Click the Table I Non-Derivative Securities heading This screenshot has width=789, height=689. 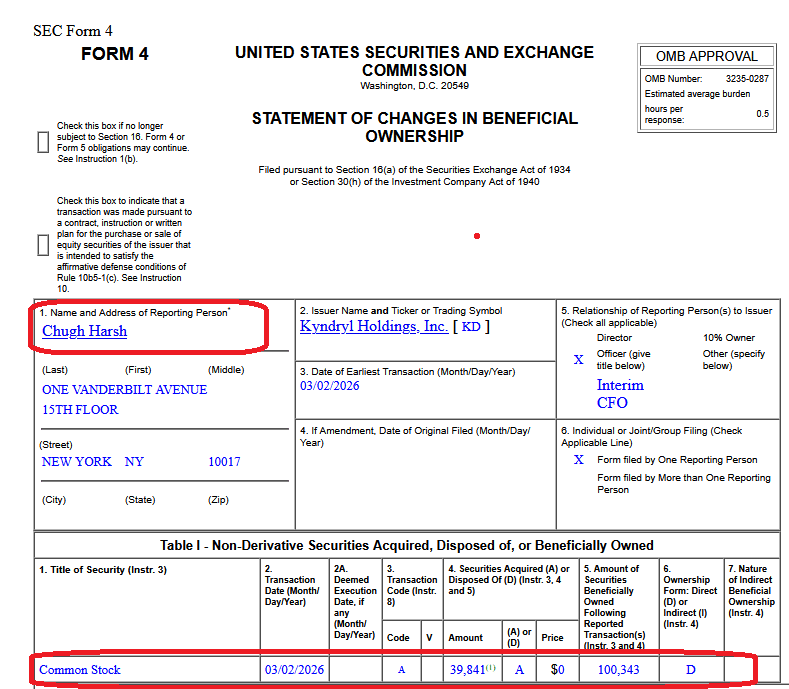[407, 546]
